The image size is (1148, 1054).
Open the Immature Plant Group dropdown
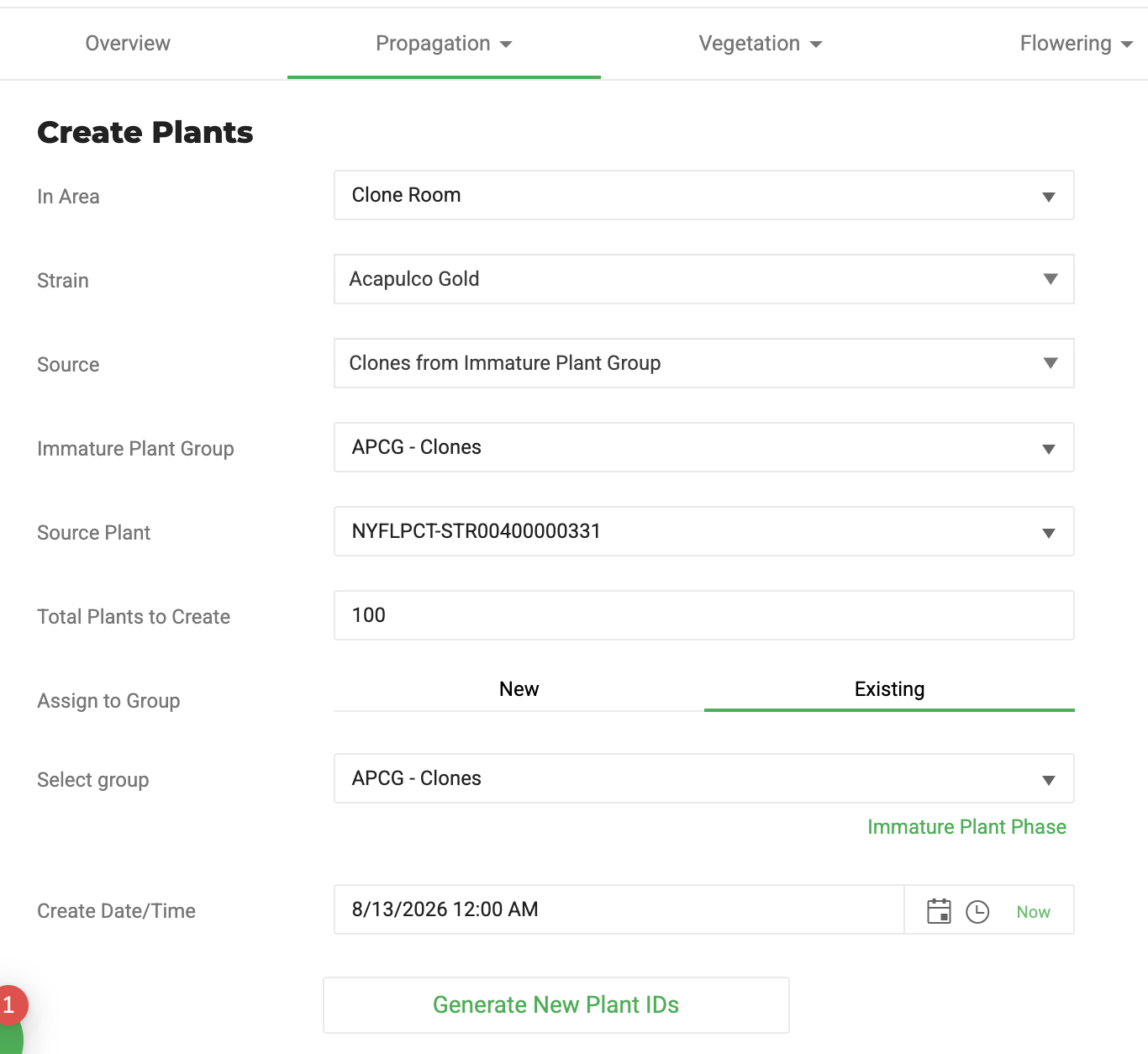pos(704,447)
